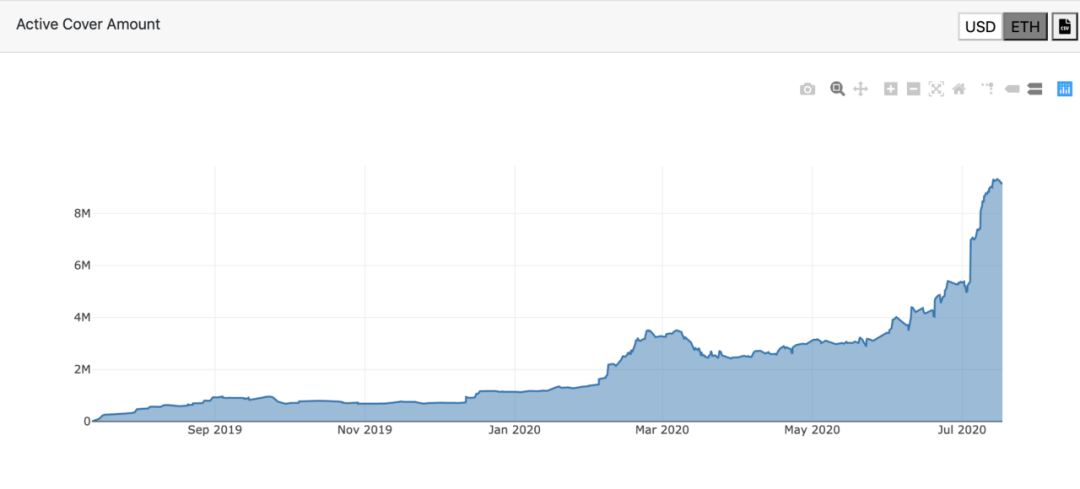This screenshot has width=1080, height=489.
Task: Click the 'Active Cover Amount' heading
Action: click(88, 24)
